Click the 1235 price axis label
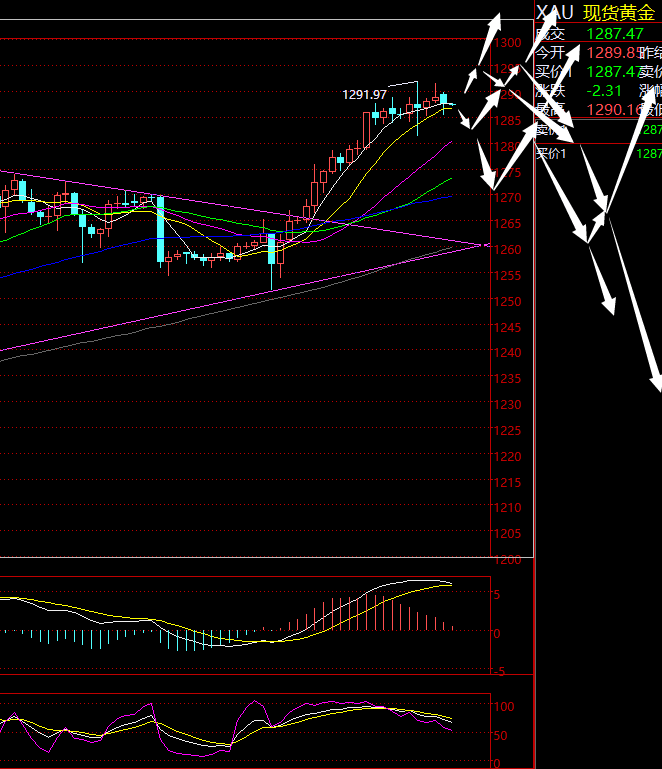Image resolution: width=662 pixels, height=769 pixels. [508, 379]
